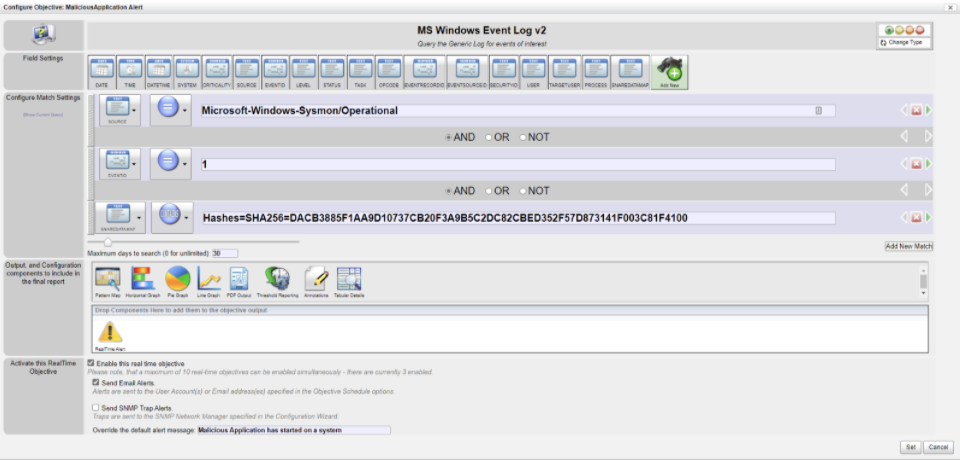960x460 pixels.
Task: Click the Hashes=SHA256 value field
Action: click(518, 218)
